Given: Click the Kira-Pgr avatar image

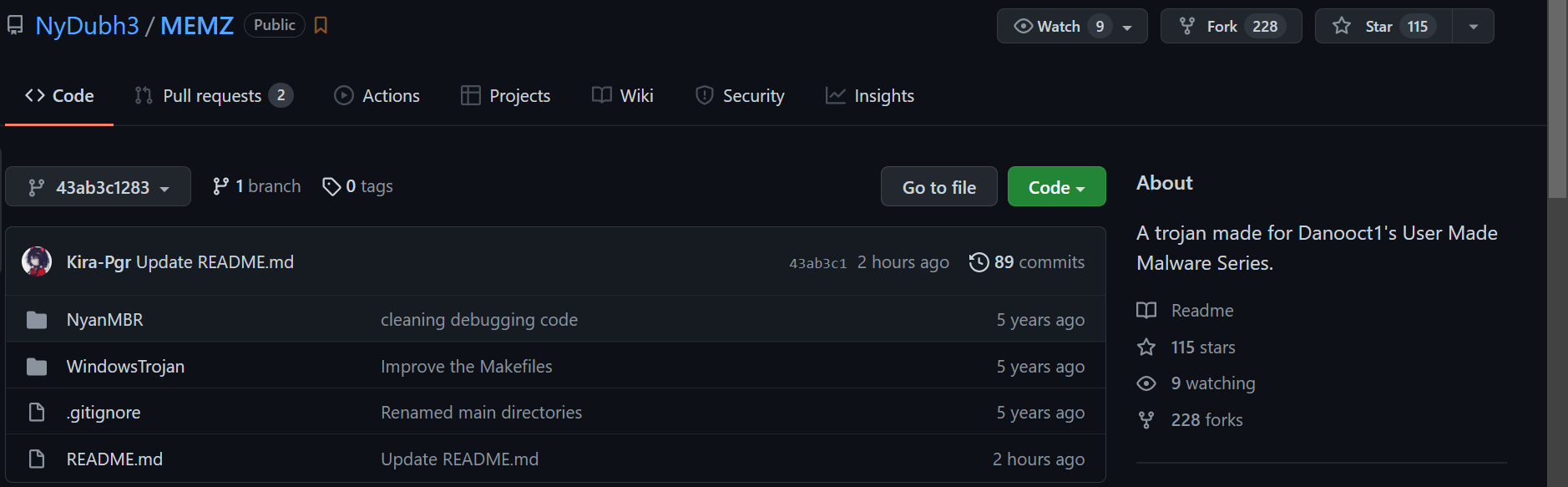Looking at the screenshot, I should pos(37,261).
